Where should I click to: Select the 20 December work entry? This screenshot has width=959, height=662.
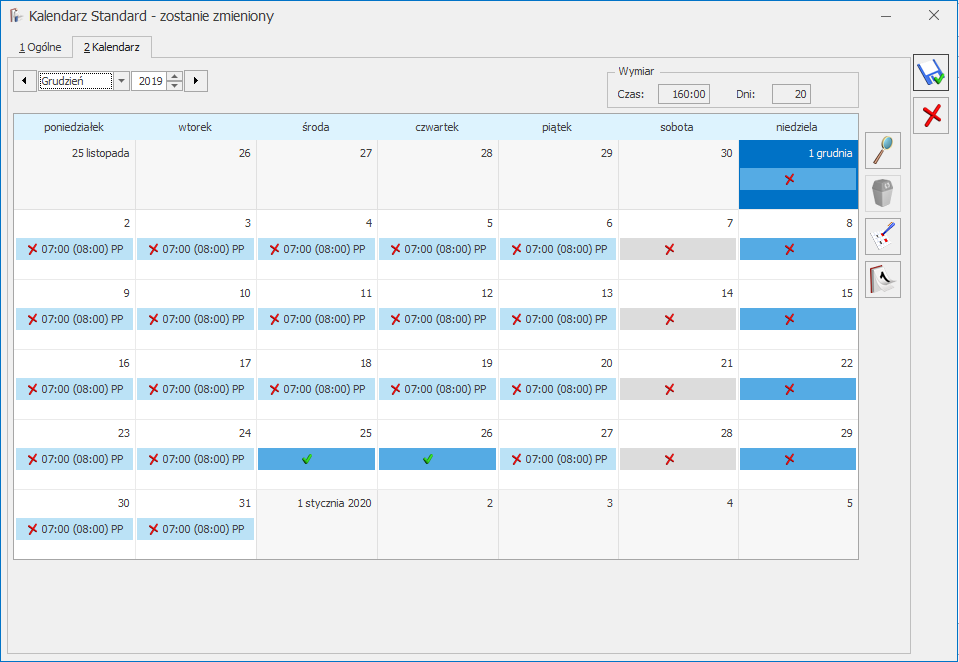[x=558, y=389]
